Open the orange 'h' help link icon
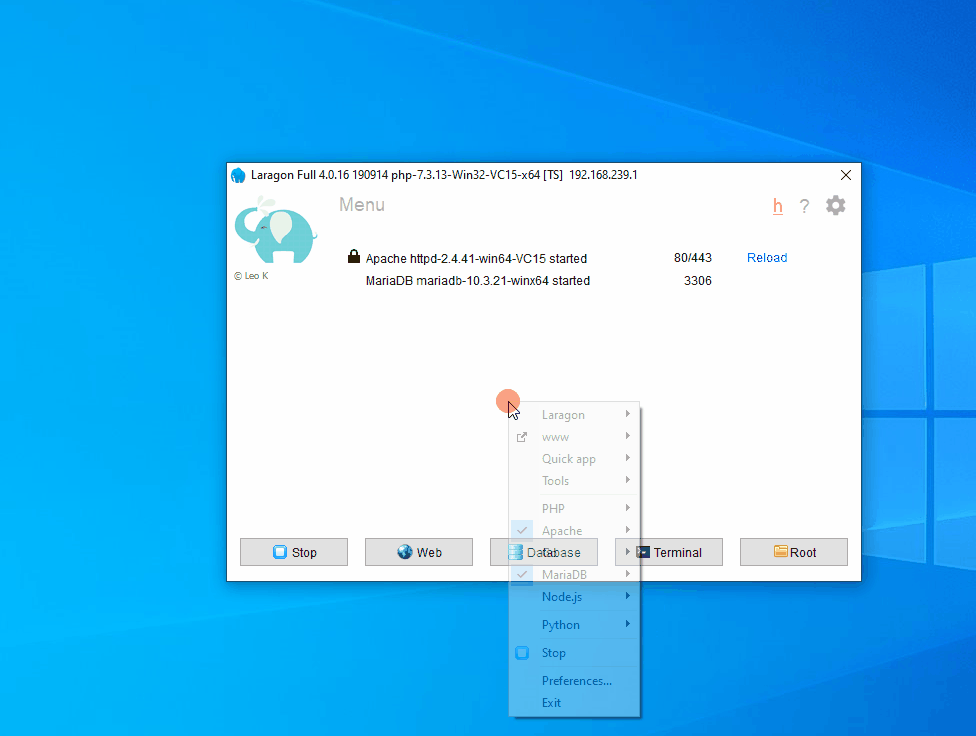Image resolution: width=976 pixels, height=736 pixels. [777, 206]
